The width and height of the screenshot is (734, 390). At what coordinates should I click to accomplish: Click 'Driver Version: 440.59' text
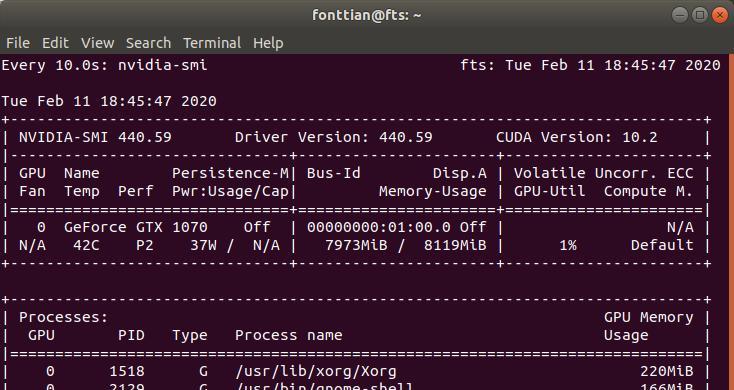(x=334, y=137)
